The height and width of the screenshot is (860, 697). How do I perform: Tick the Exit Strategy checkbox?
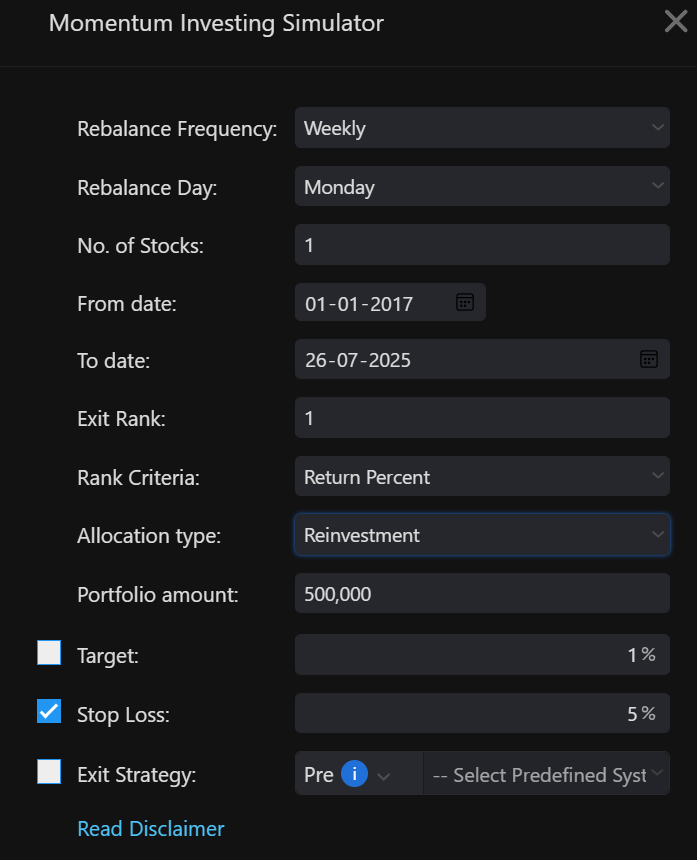point(49,771)
